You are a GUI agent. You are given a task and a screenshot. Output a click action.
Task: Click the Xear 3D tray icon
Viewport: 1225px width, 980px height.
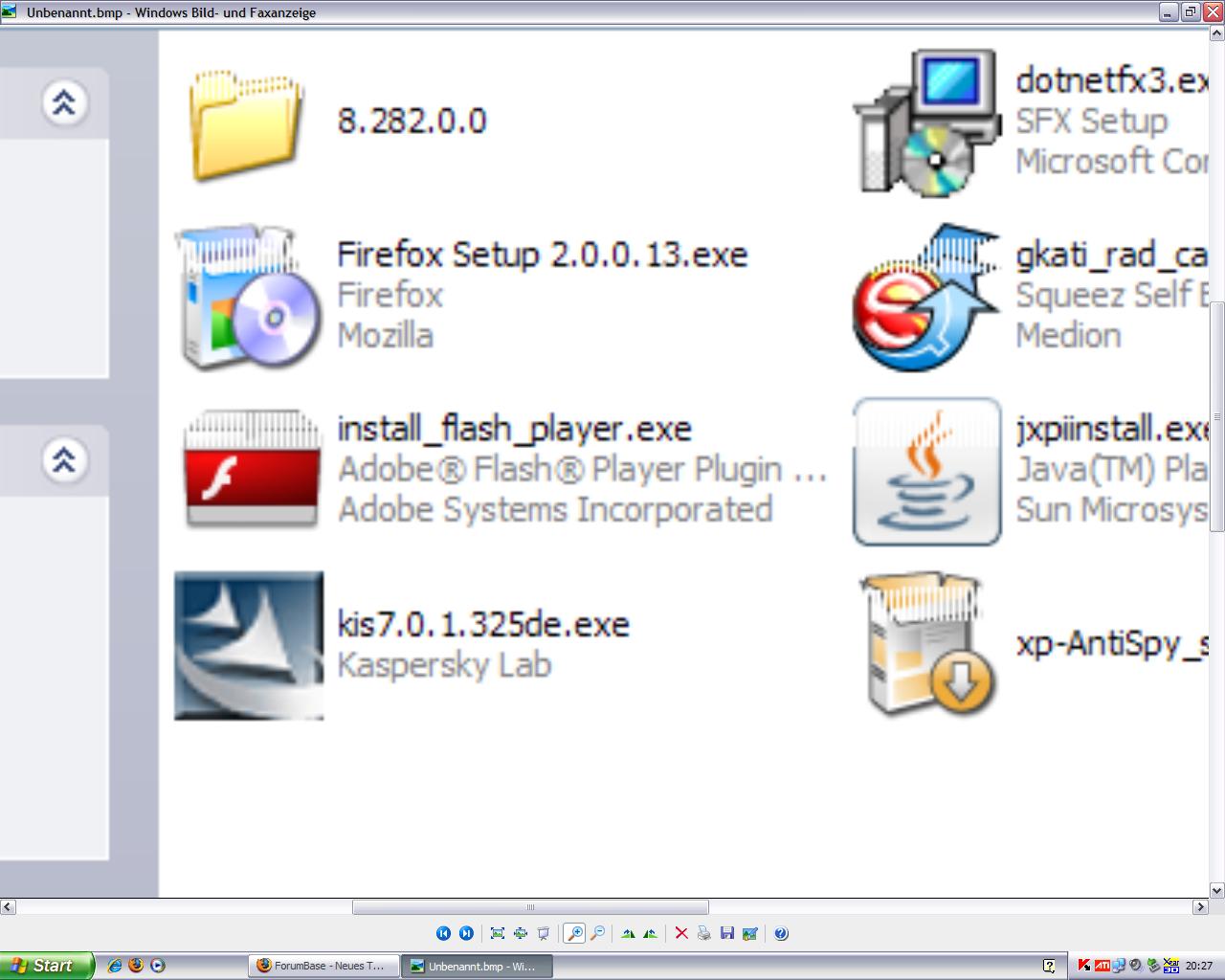[x=1170, y=966]
